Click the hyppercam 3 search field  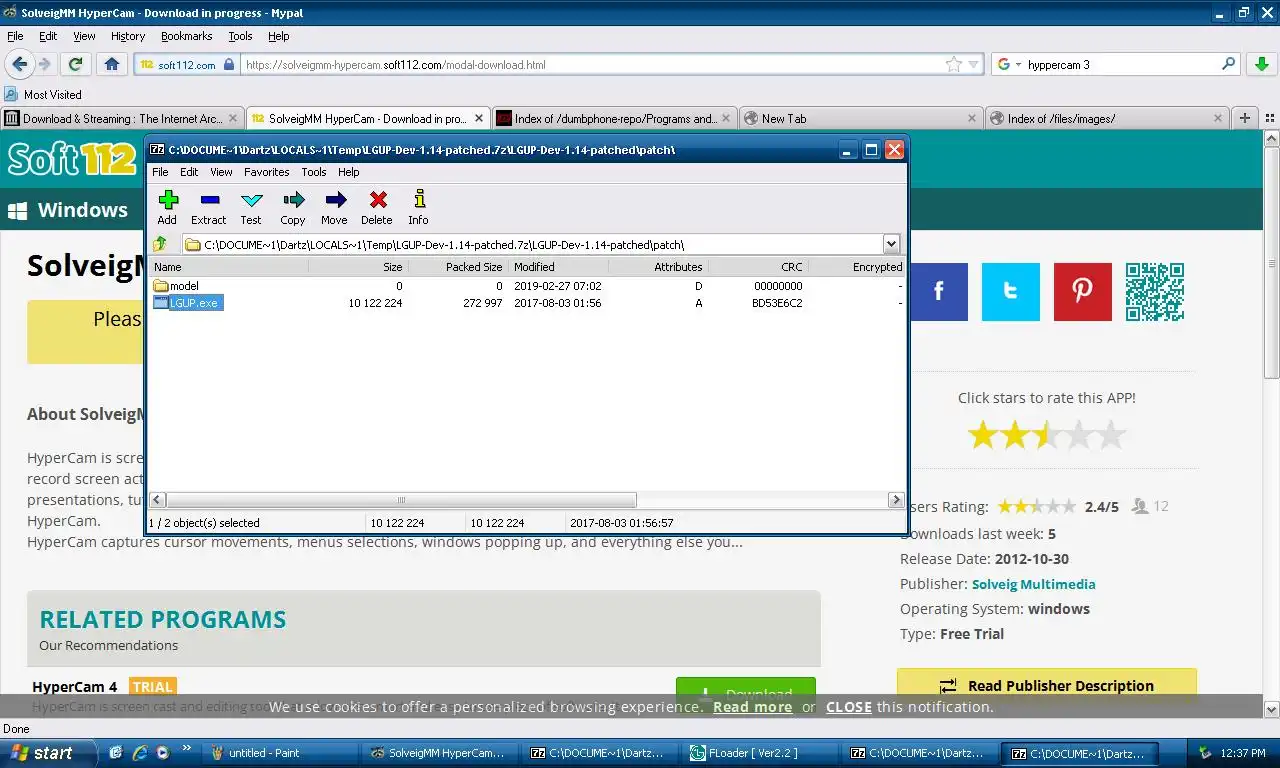coord(1122,65)
